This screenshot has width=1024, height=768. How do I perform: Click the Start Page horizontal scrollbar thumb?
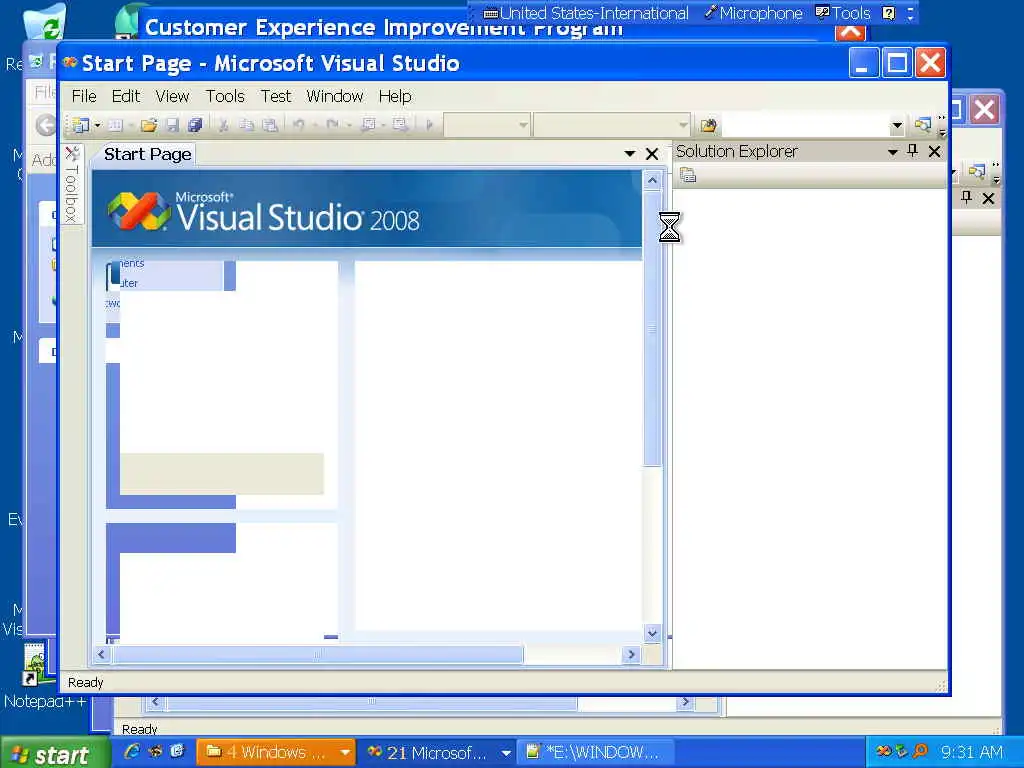[317, 654]
